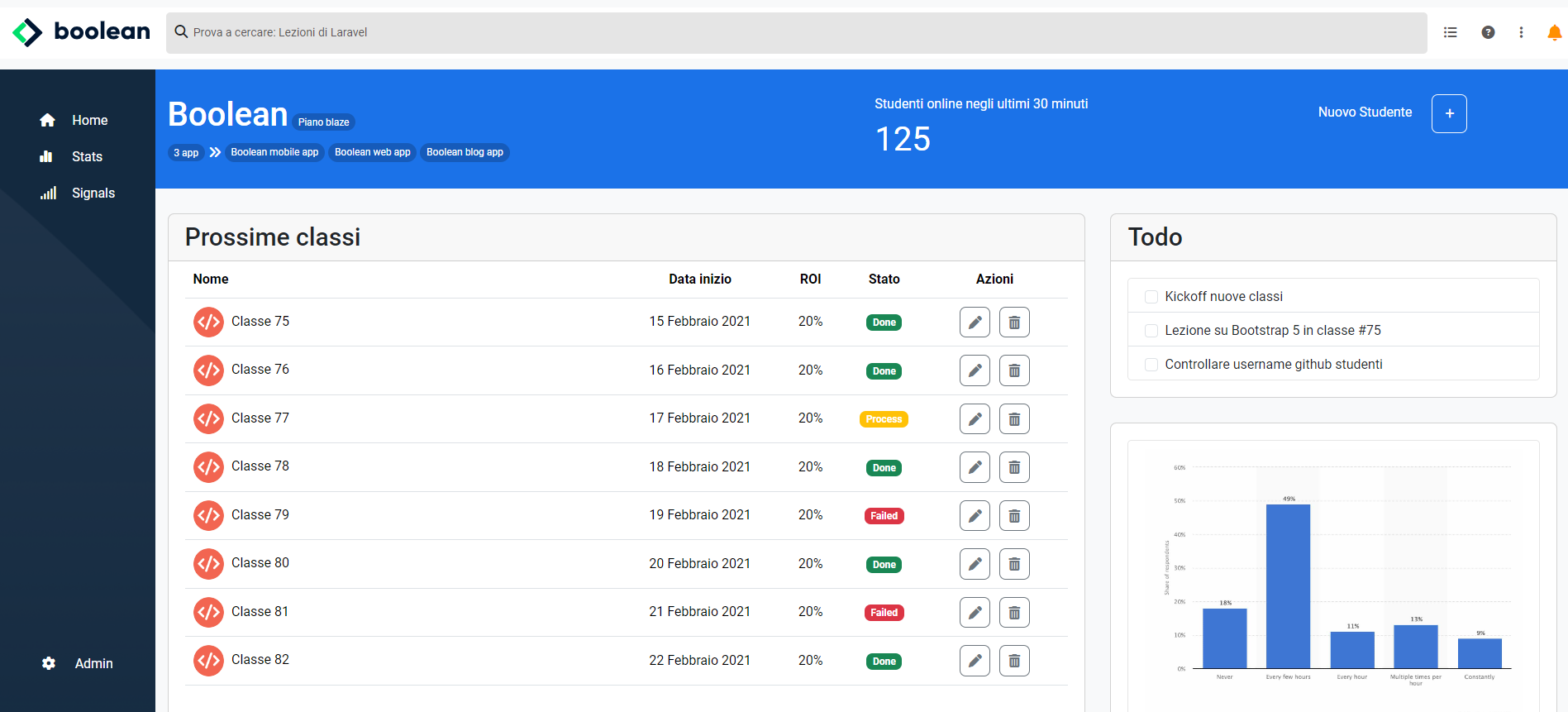Click the search magnifier icon
Viewport: 1568px width, 712px height.
181,32
